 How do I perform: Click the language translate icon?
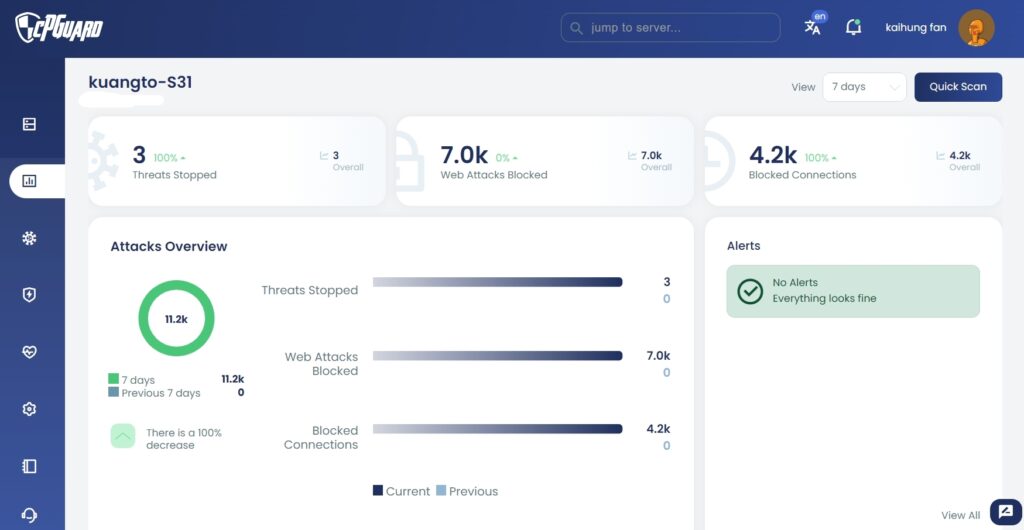813,26
